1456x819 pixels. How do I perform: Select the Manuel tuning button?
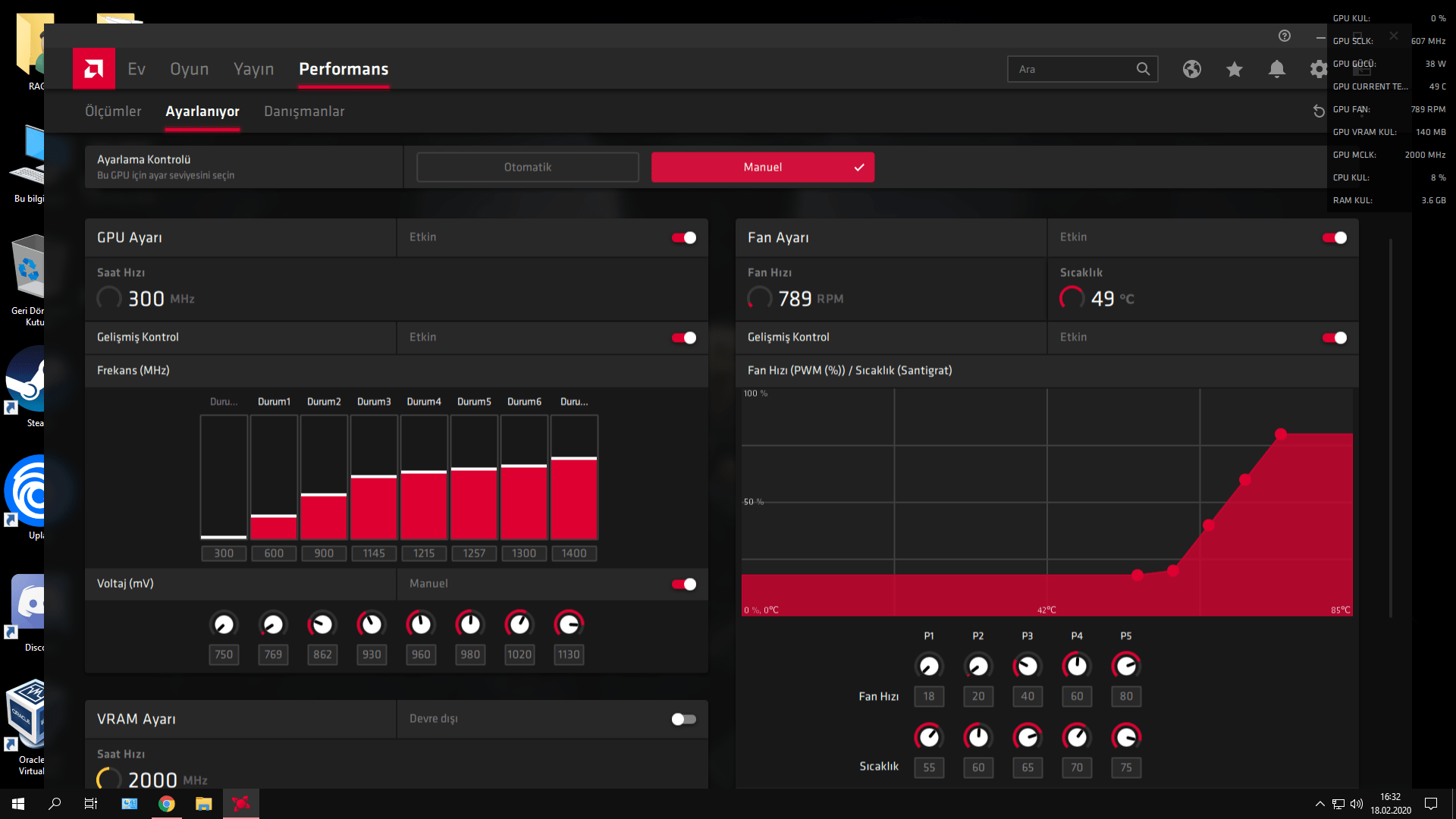[x=762, y=167]
